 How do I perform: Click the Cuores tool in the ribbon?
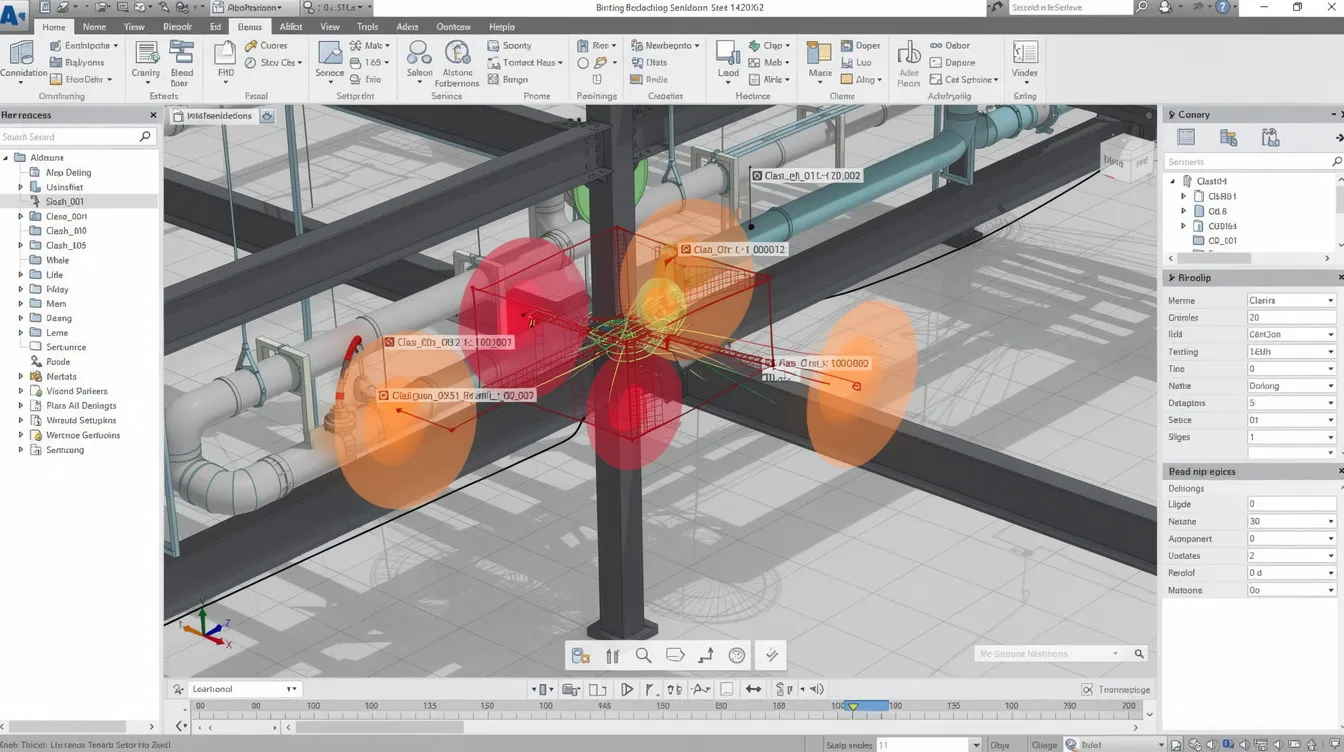(x=266, y=45)
